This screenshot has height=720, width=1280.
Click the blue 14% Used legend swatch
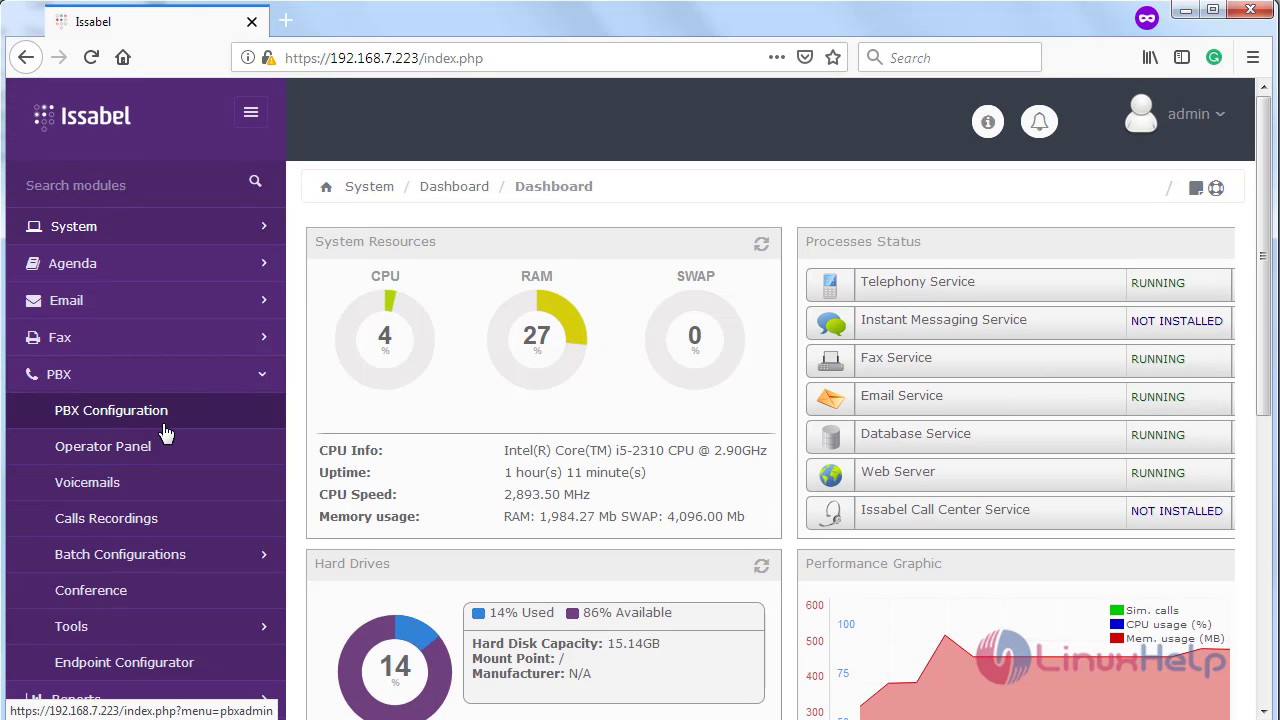[478, 613]
